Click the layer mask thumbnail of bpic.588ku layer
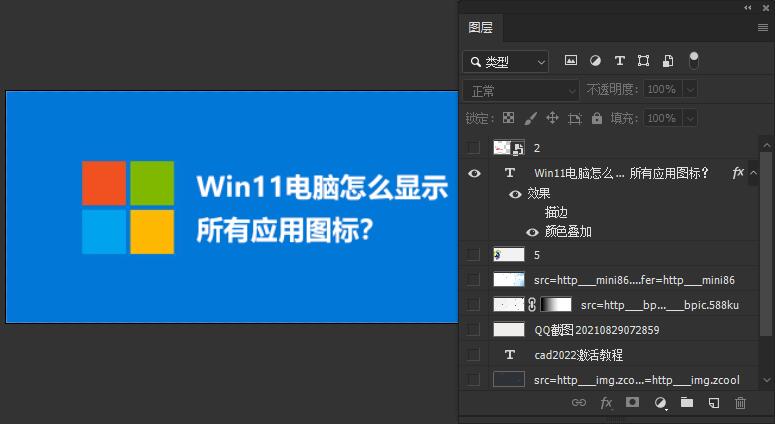The image size is (775, 424). pyautogui.click(x=556, y=304)
